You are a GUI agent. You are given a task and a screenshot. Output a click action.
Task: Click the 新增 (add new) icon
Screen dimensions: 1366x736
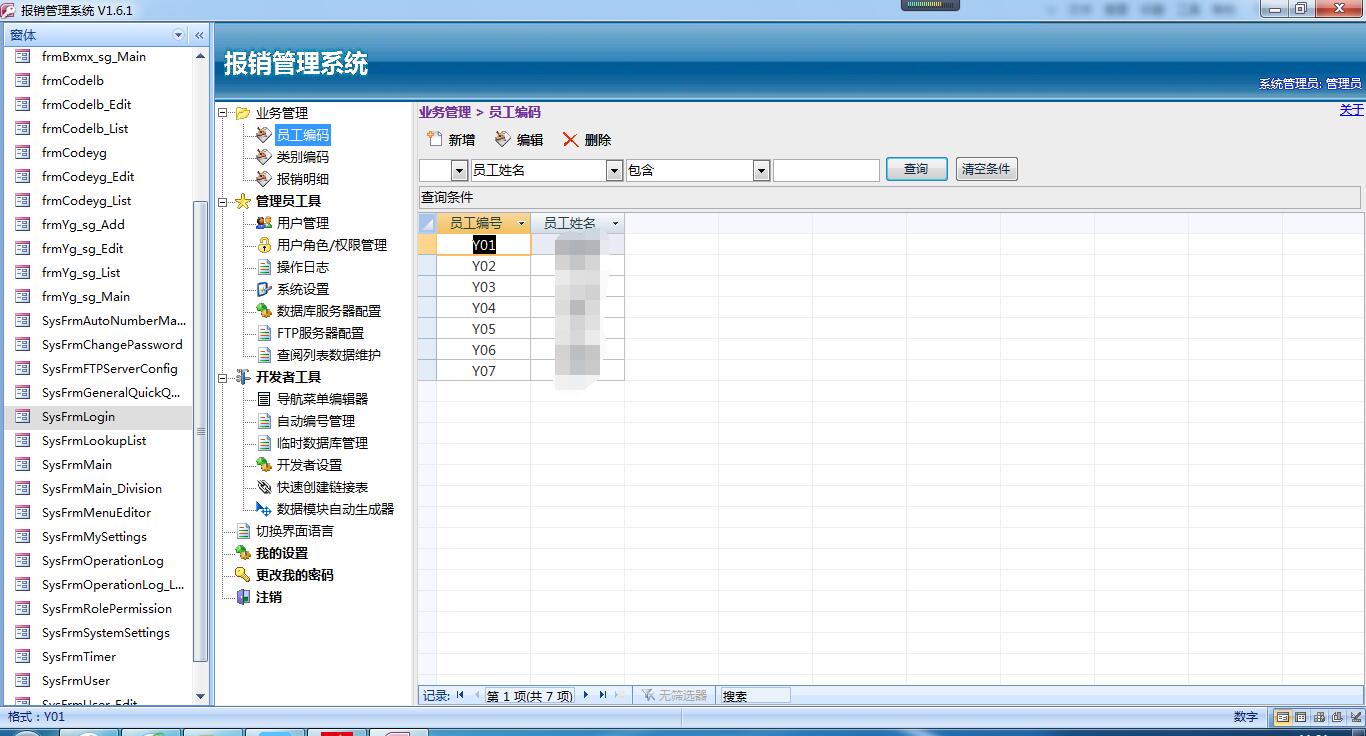click(x=434, y=139)
